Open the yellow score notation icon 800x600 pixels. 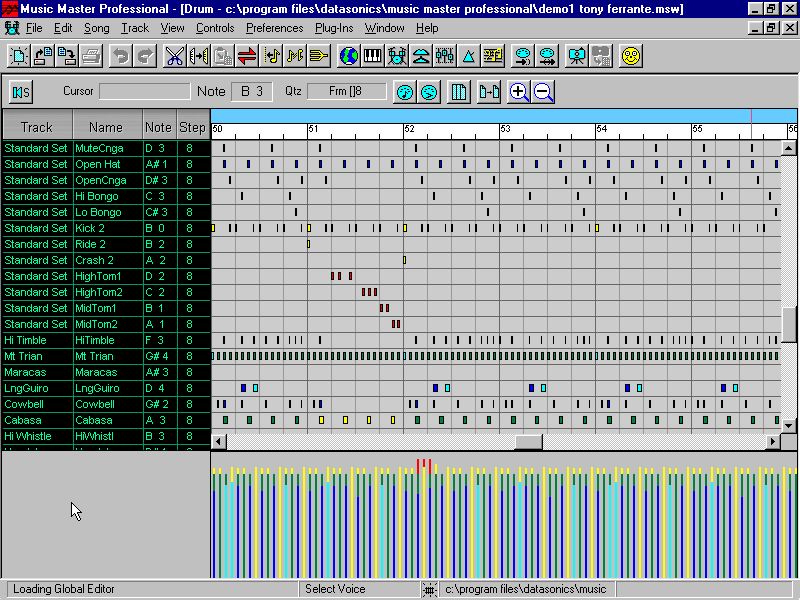click(x=492, y=56)
